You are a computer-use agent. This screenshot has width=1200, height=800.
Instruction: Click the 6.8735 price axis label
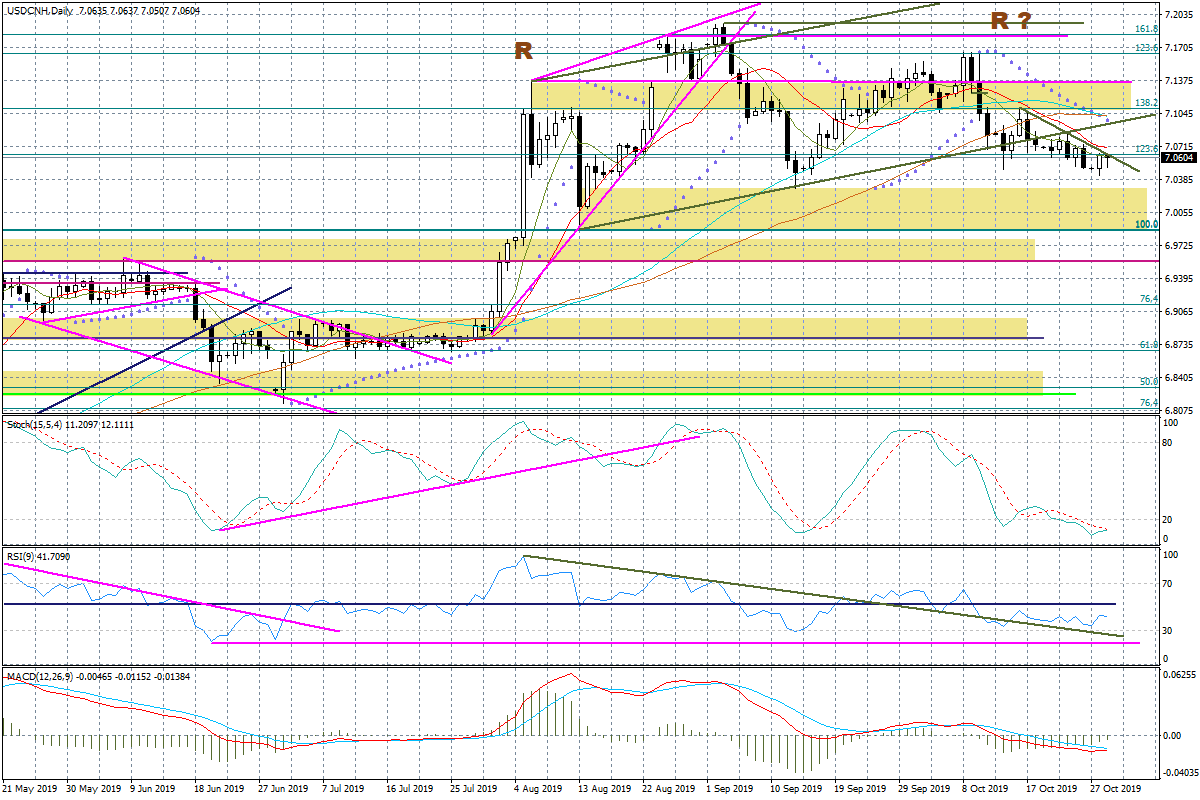pos(1178,345)
